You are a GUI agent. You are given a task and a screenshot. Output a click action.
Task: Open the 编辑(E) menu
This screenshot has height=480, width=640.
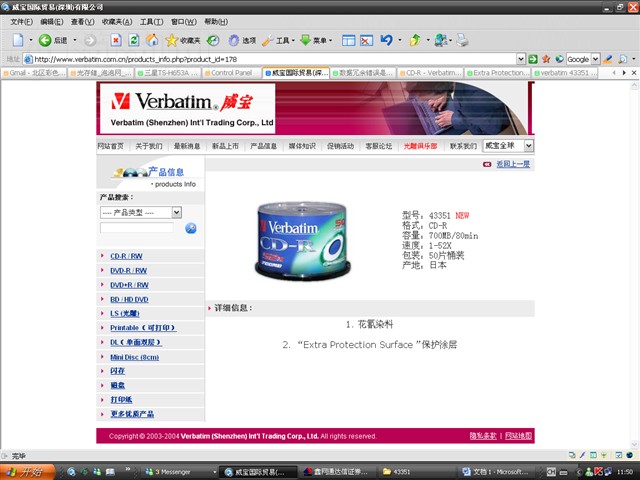51,22
